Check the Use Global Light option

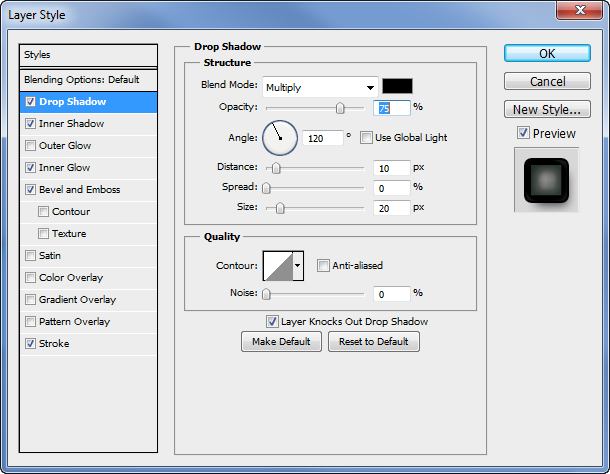coord(366,138)
